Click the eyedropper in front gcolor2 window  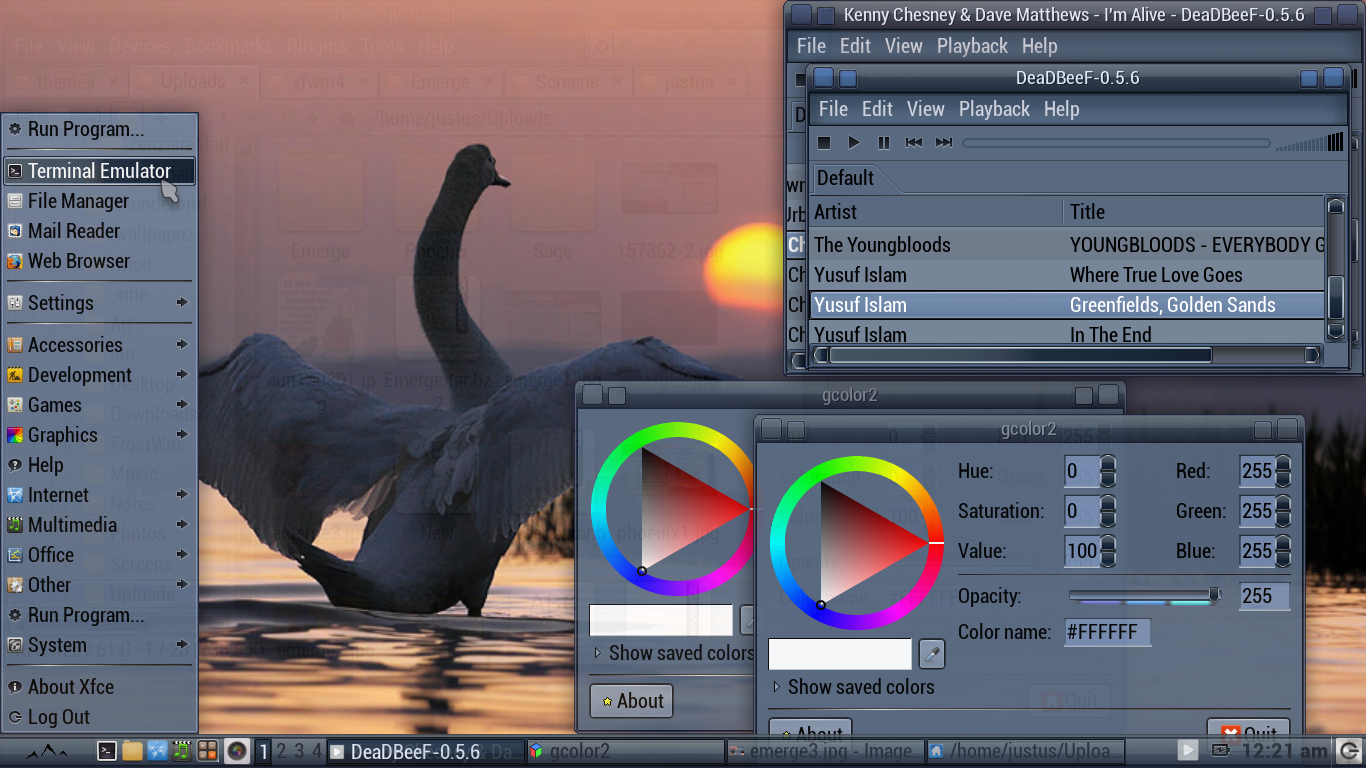pyautogui.click(x=931, y=654)
